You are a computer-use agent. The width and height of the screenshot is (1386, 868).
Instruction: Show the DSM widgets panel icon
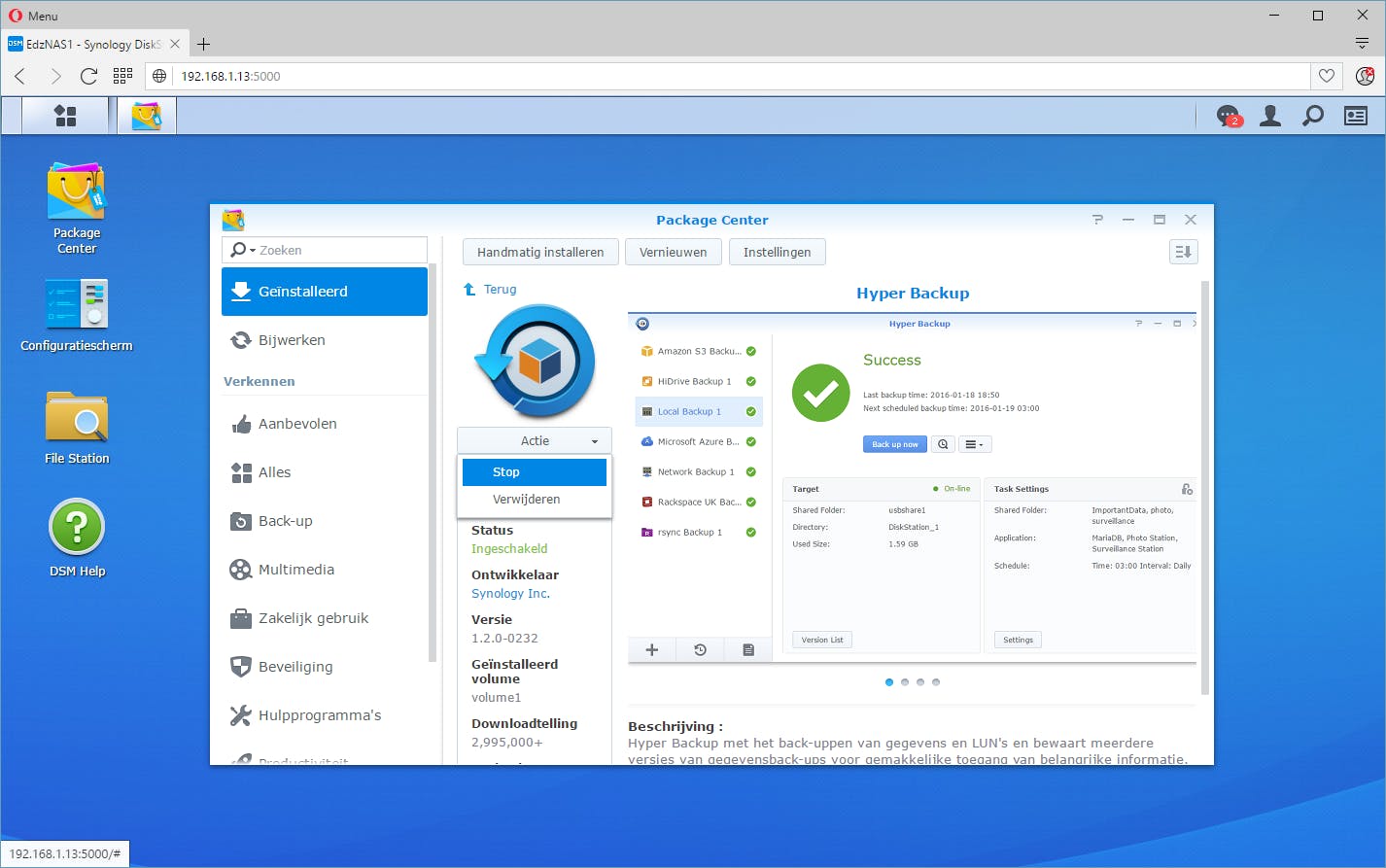coord(1356,116)
